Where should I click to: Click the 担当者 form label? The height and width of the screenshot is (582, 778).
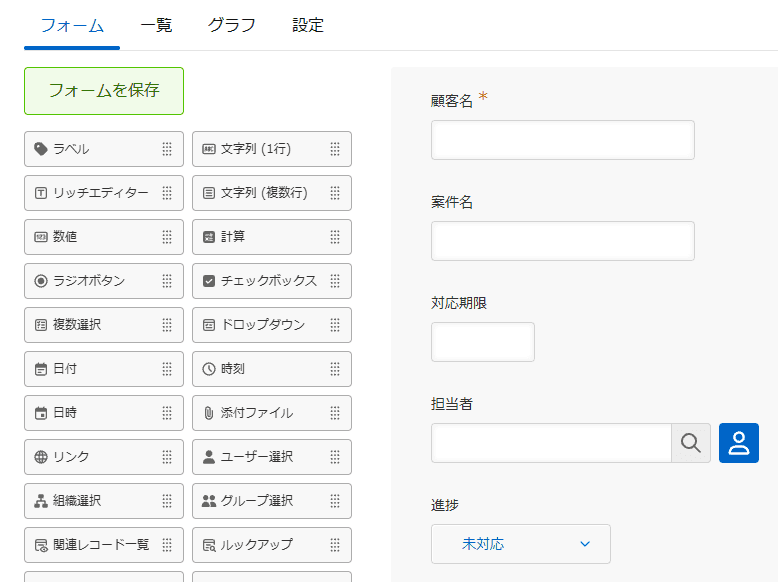452,404
